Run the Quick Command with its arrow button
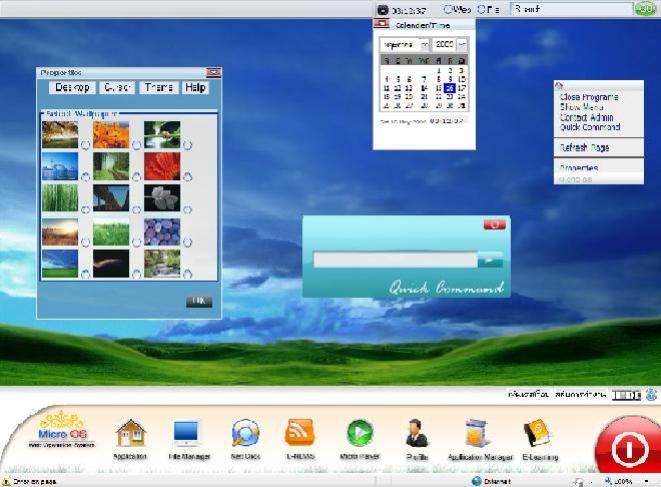The image size is (661, 487). pyautogui.click(x=490, y=260)
